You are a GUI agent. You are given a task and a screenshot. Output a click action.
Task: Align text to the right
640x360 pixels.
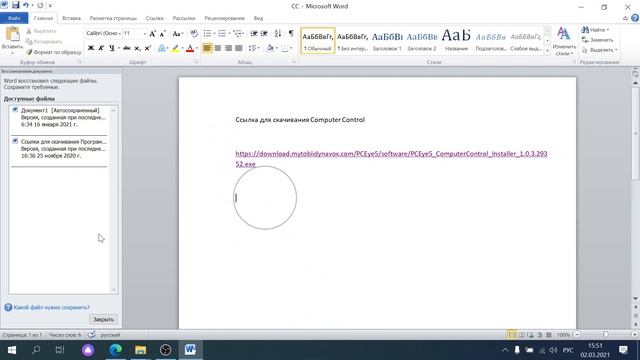pos(228,48)
